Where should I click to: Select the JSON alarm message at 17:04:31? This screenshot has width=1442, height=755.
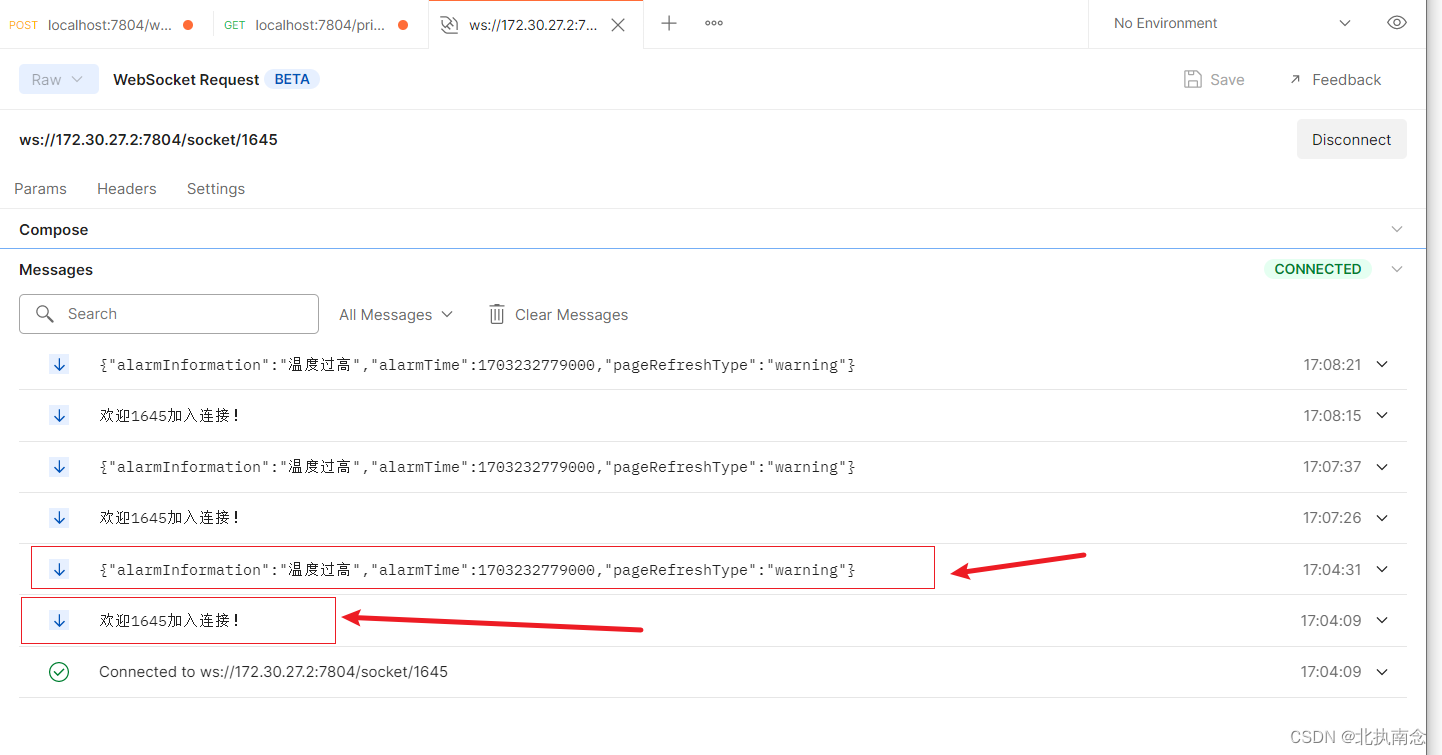click(477, 570)
